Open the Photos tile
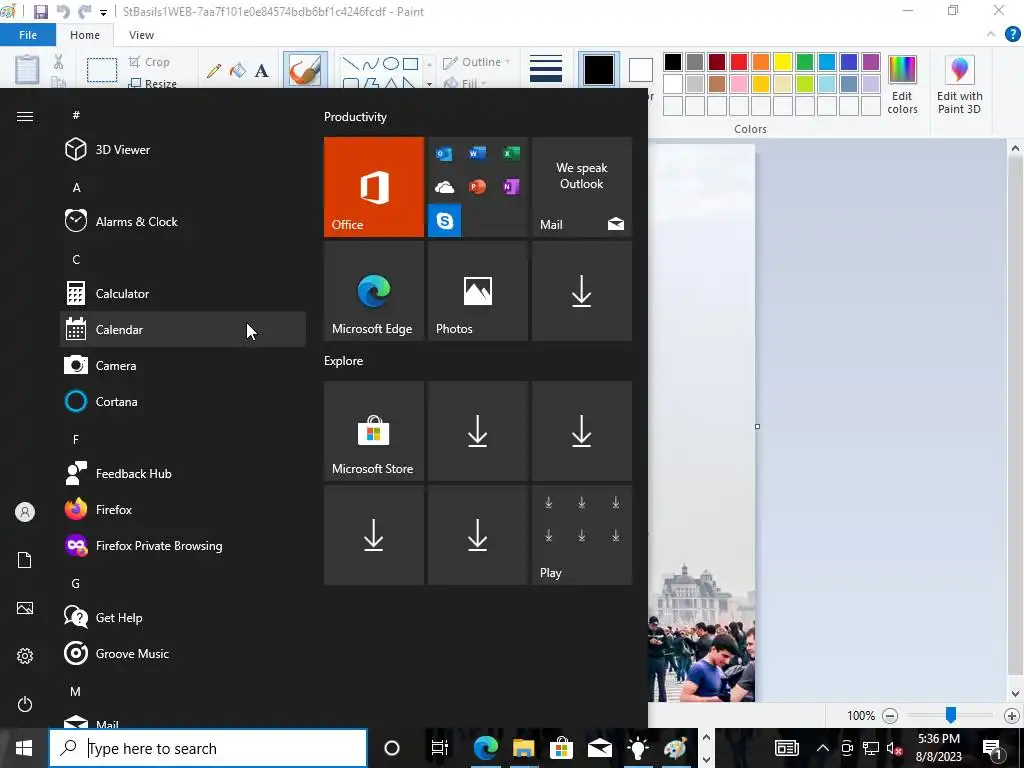Viewport: 1024px width, 768px height. coord(477,291)
